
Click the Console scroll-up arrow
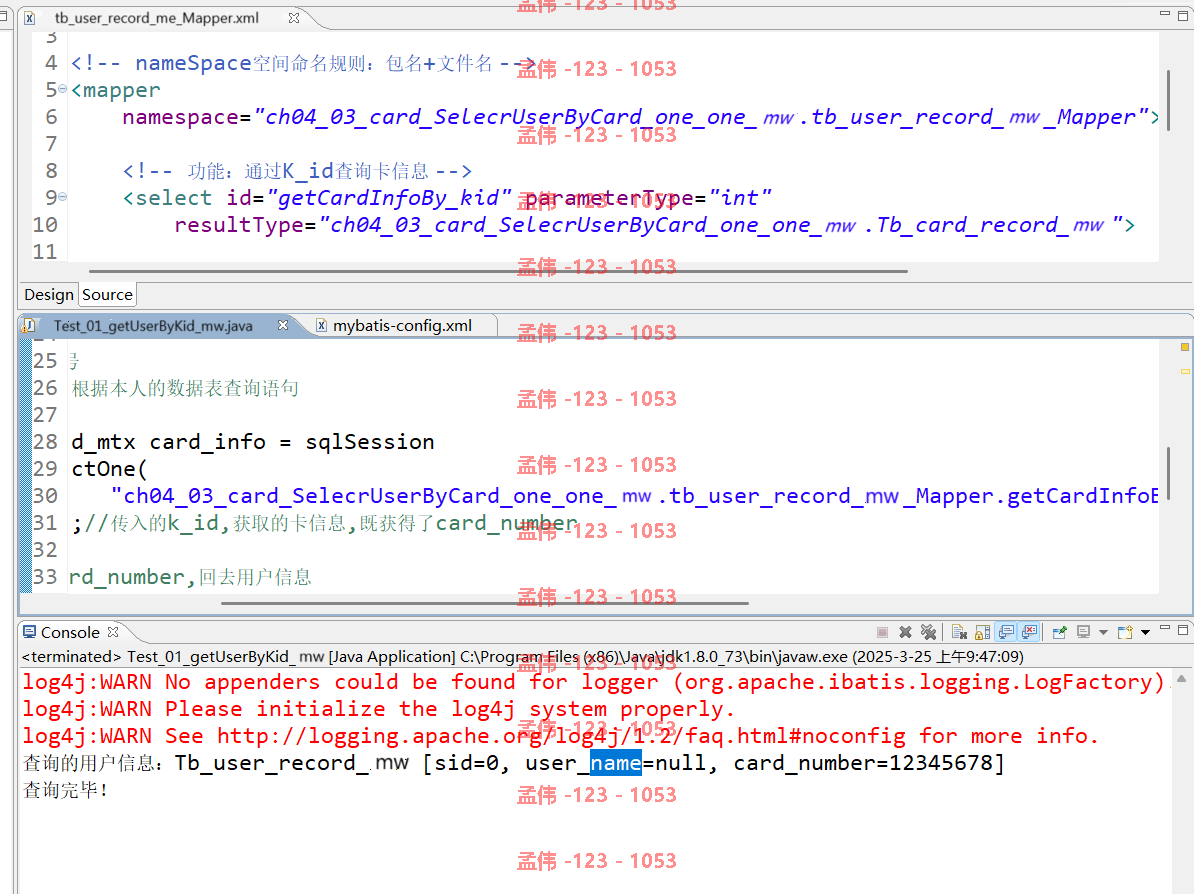click(1182, 678)
